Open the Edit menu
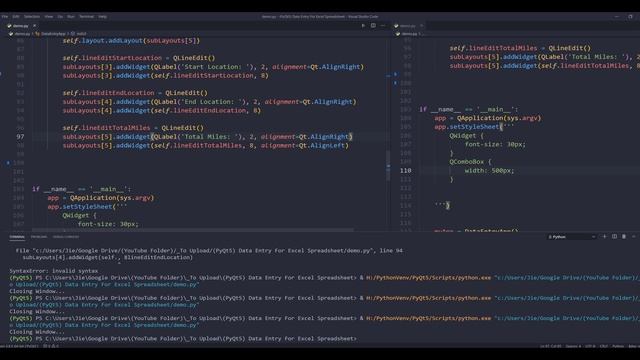Screen dimensions: 640x360 click(x=16, y=17)
